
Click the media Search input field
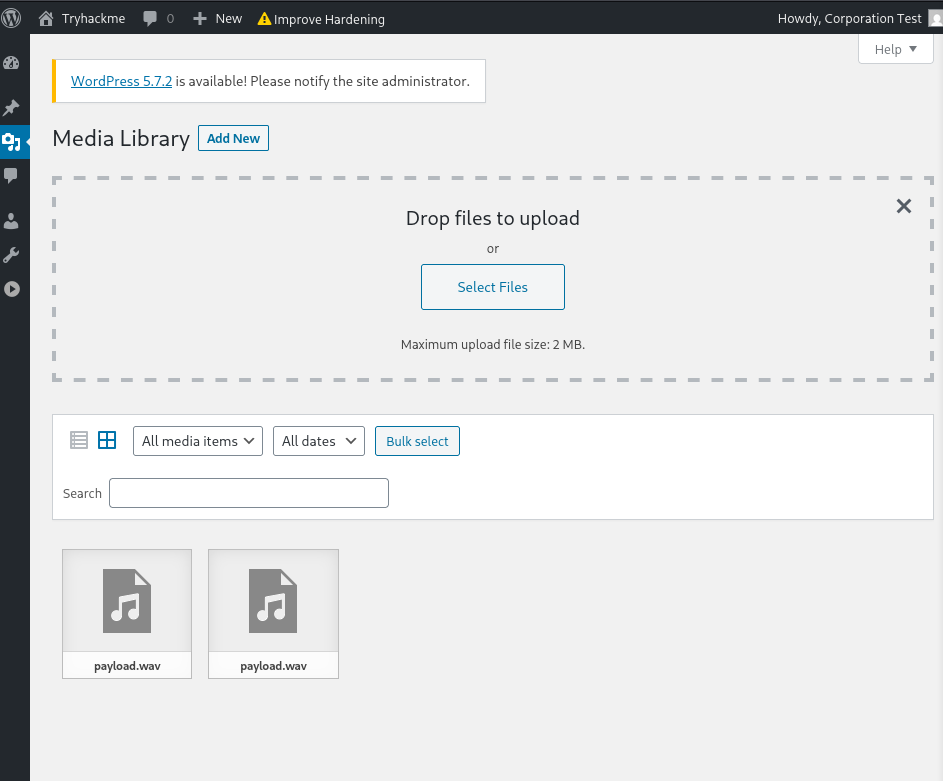coord(248,493)
